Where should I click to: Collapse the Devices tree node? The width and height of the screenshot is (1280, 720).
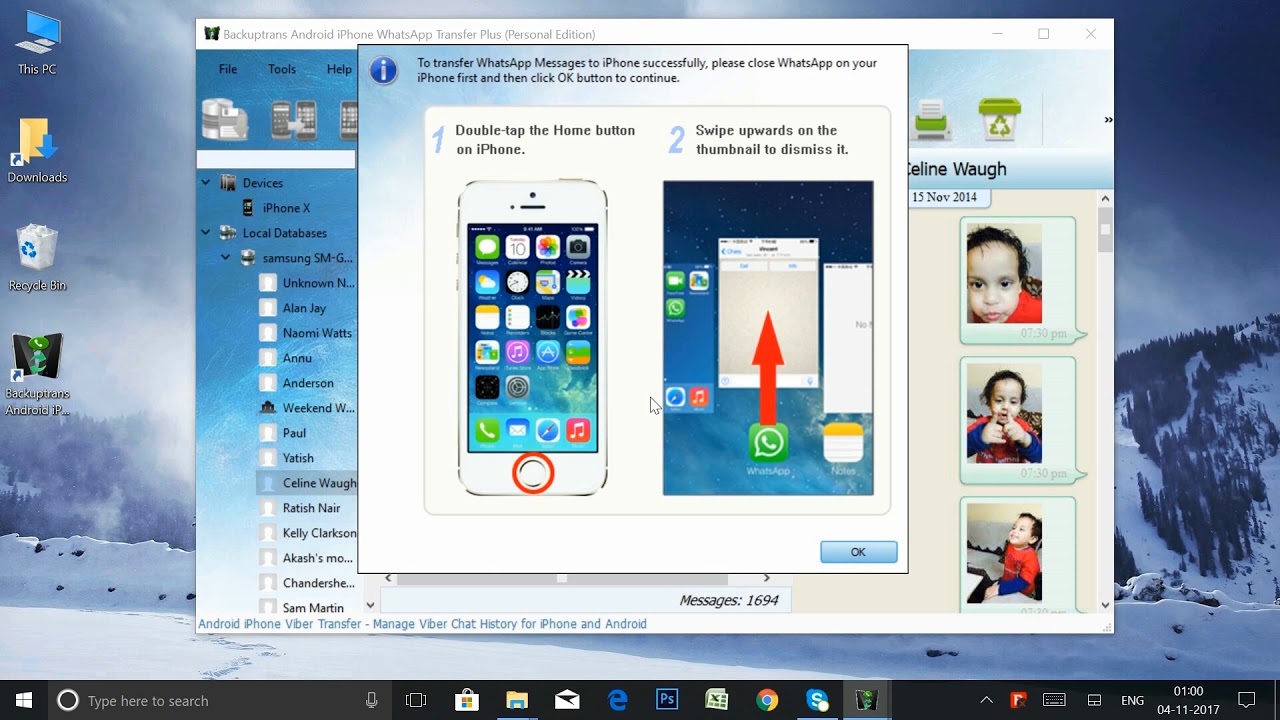[x=206, y=183]
